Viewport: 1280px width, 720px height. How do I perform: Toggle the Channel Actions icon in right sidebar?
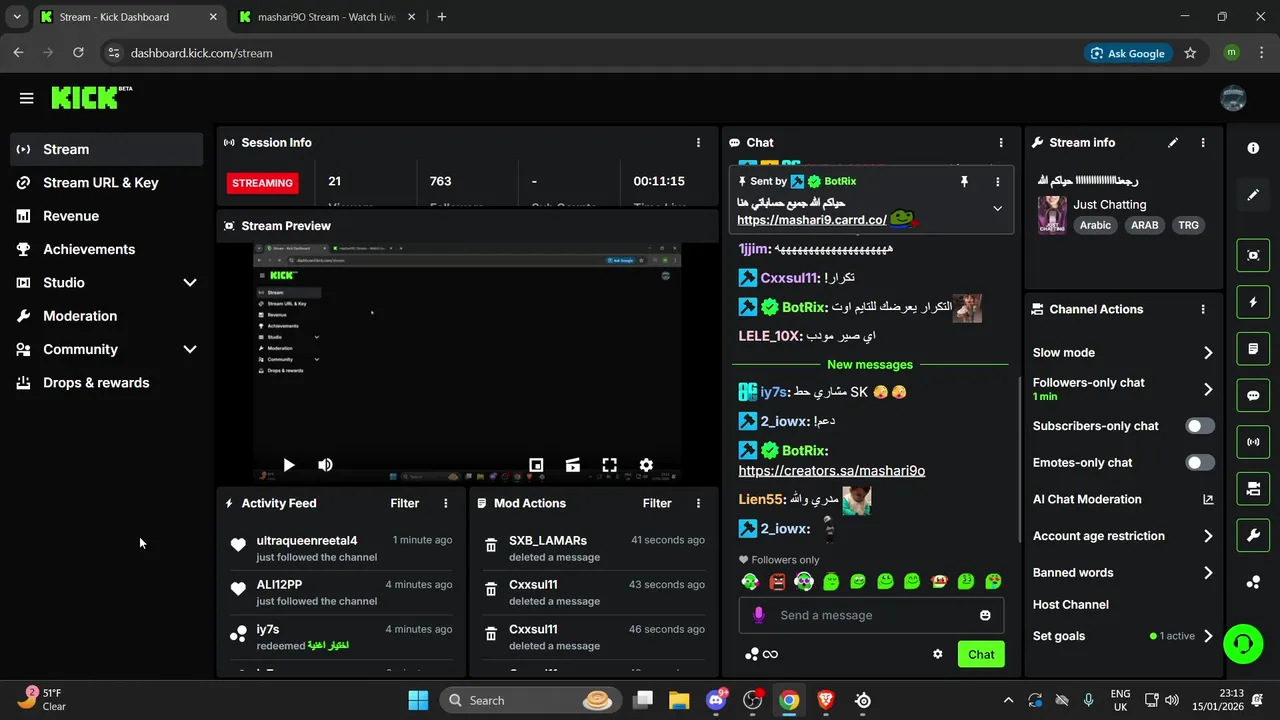pos(1253,489)
